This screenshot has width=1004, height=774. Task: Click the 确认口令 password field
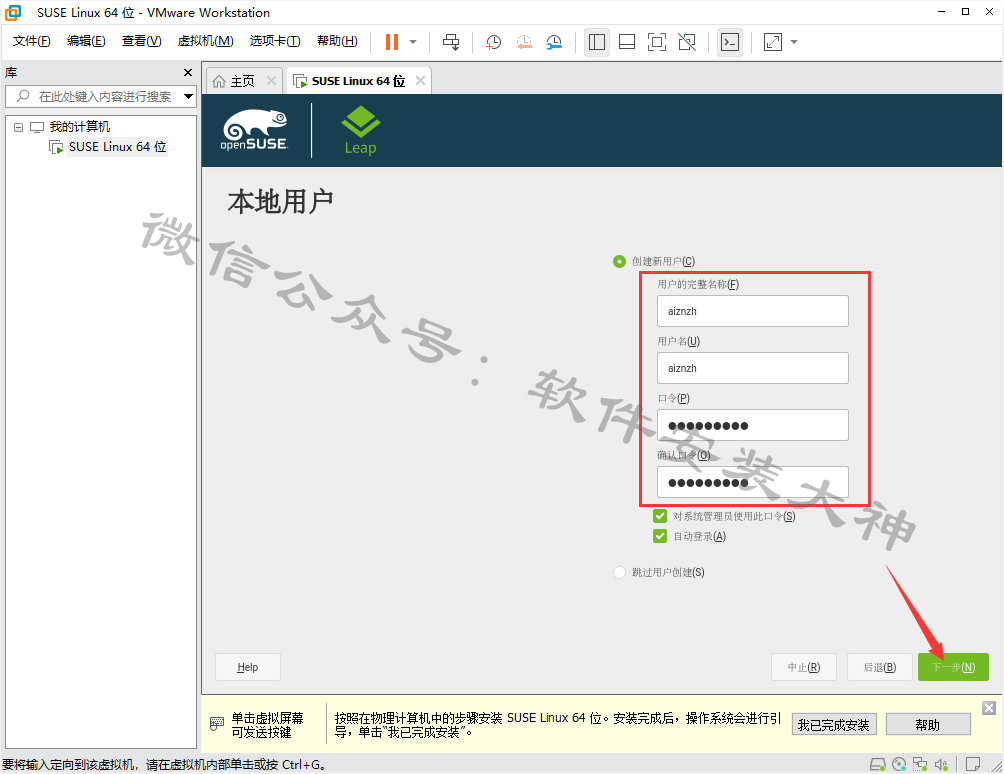tap(752, 482)
